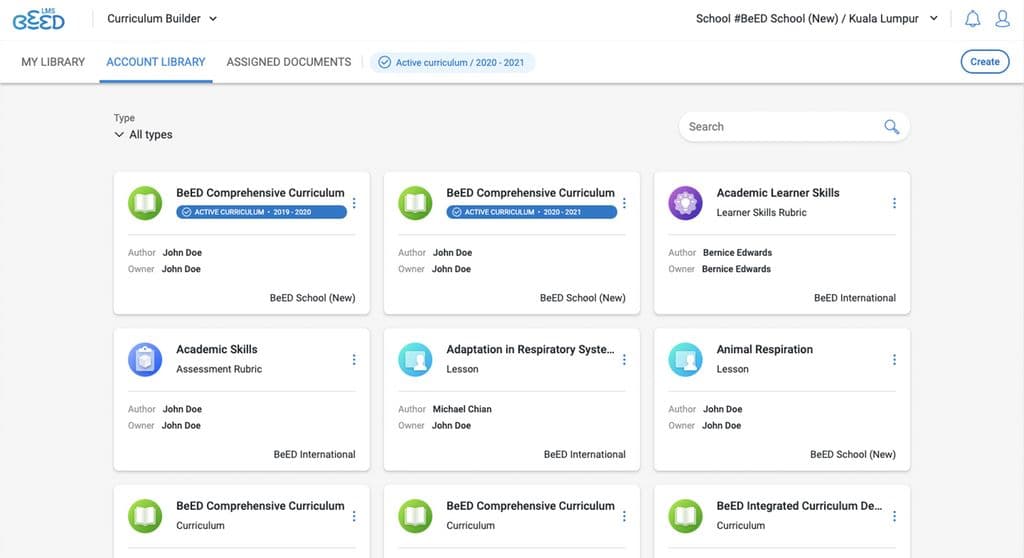Open options menu for 2019-2020 curriculum card
Image resolution: width=1024 pixels, height=558 pixels.
pyautogui.click(x=354, y=203)
